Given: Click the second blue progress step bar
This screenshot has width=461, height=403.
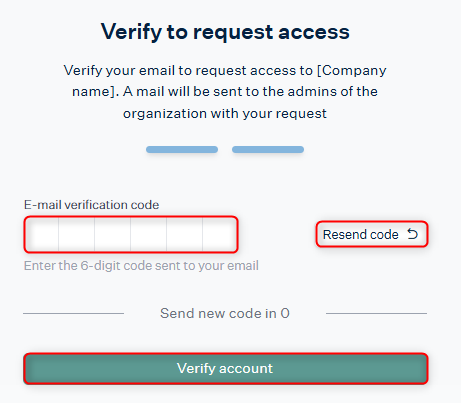Looking at the screenshot, I should click(x=268, y=149).
